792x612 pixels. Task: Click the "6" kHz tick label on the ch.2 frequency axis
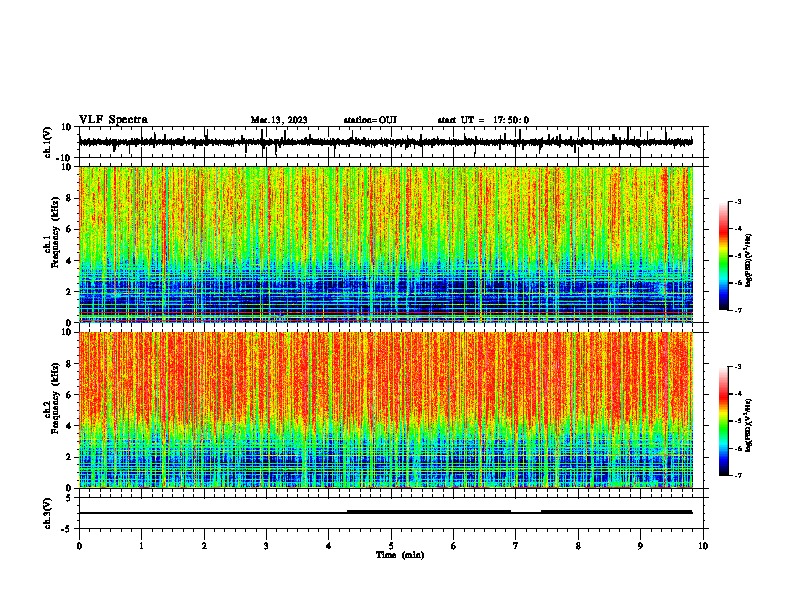point(70,395)
